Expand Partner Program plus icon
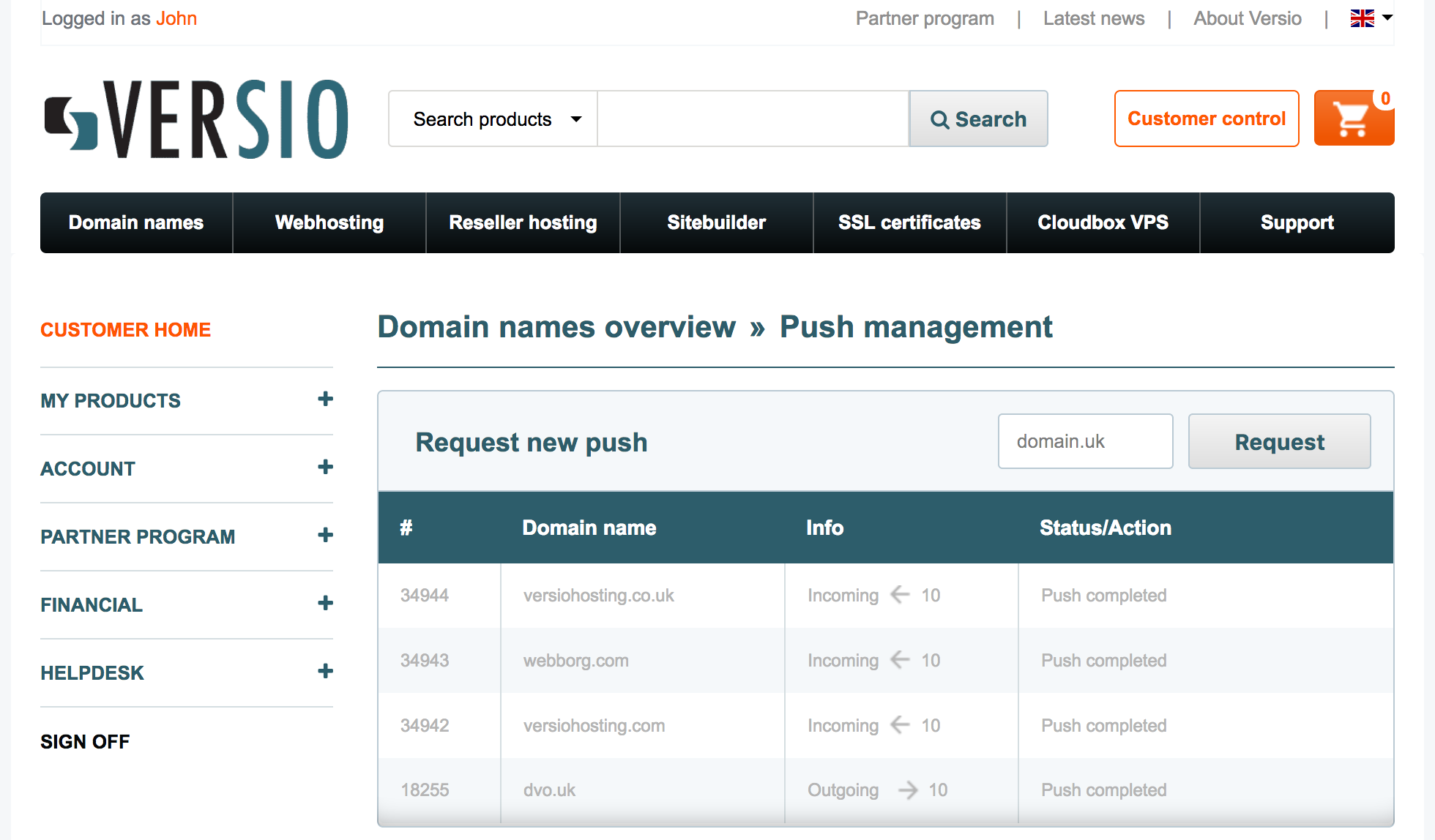The width and height of the screenshot is (1435, 840). [x=325, y=535]
